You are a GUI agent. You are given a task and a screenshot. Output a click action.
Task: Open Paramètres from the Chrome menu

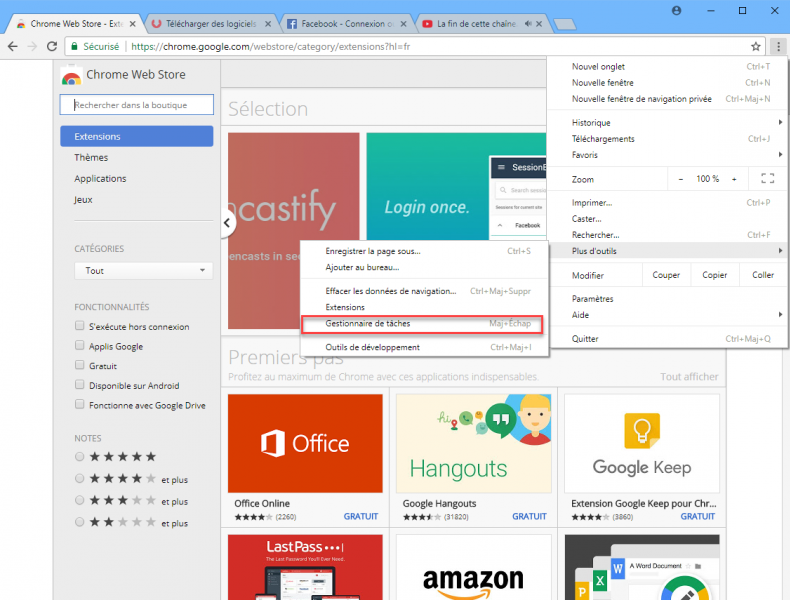(x=668, y=299)
